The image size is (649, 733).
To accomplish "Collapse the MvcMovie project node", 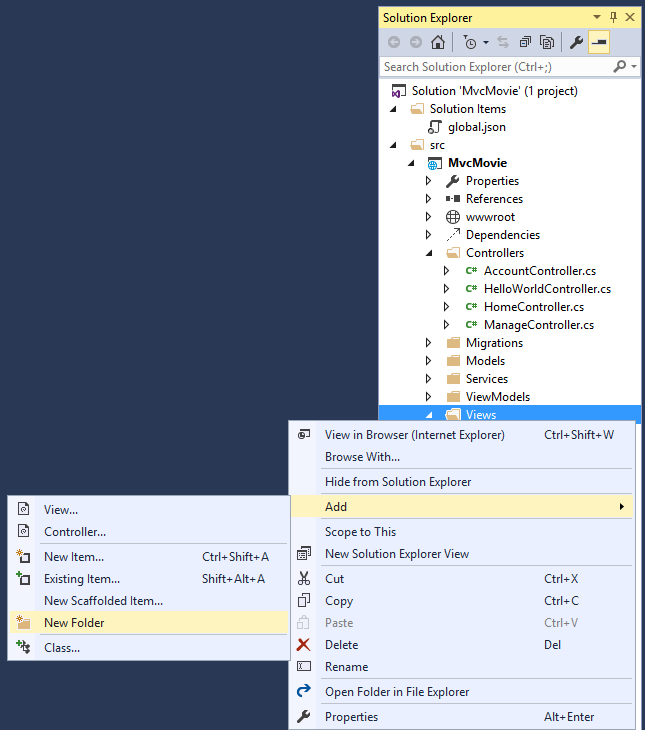I will tap(413, 164).
